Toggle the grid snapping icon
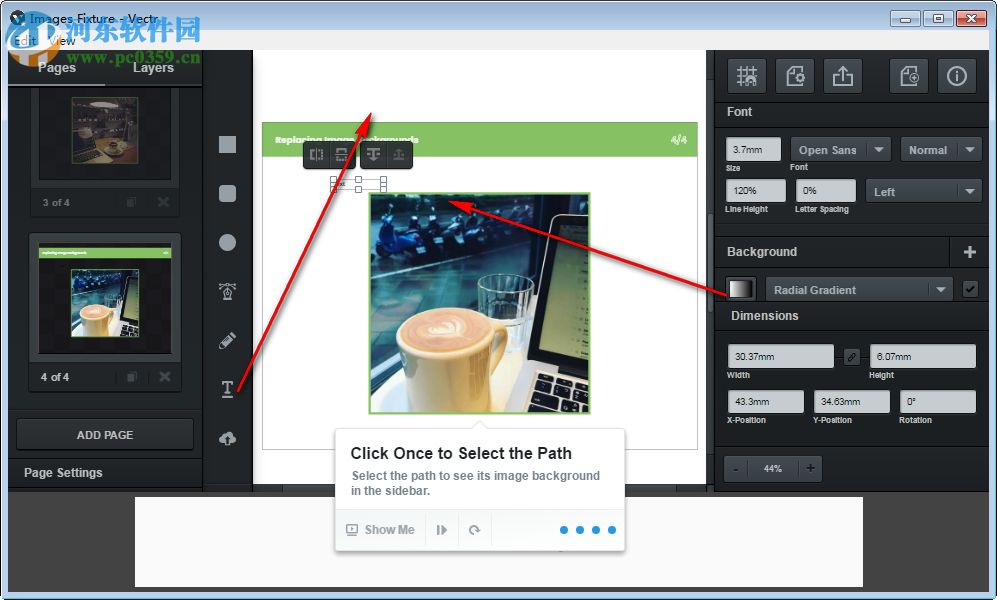This screenshot has width=997, height=600. click(x=746, y=76)
